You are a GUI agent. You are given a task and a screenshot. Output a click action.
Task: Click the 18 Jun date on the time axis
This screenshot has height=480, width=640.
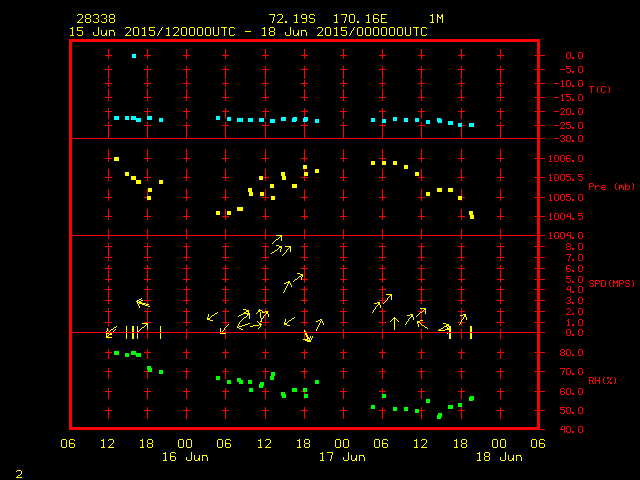pos(497,456)
